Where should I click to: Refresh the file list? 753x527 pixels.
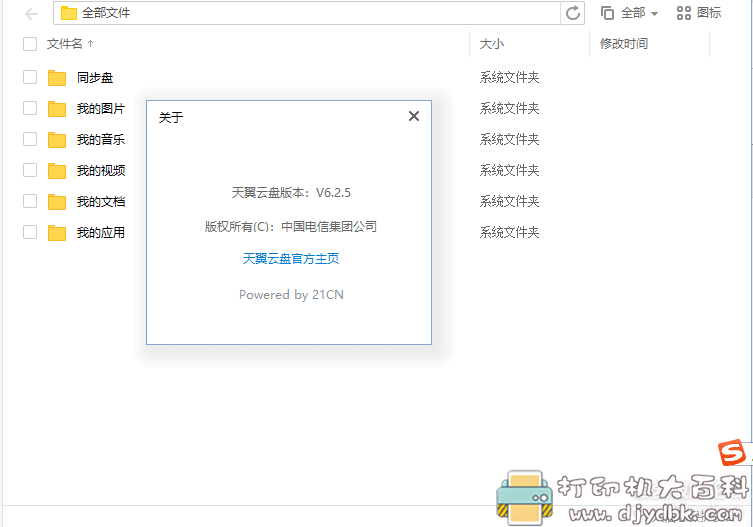point(572,13)
